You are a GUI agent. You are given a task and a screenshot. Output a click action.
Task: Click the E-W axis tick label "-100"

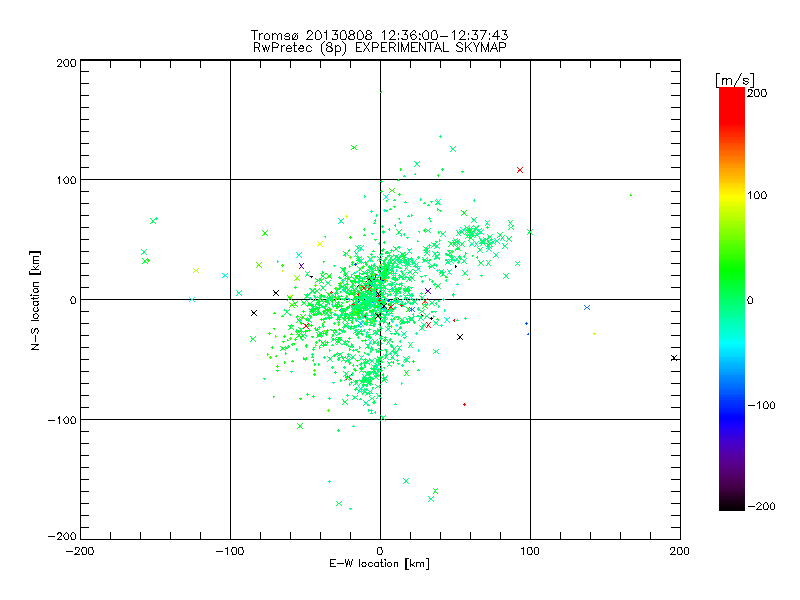pyautogui.click(x=230, y=552)
